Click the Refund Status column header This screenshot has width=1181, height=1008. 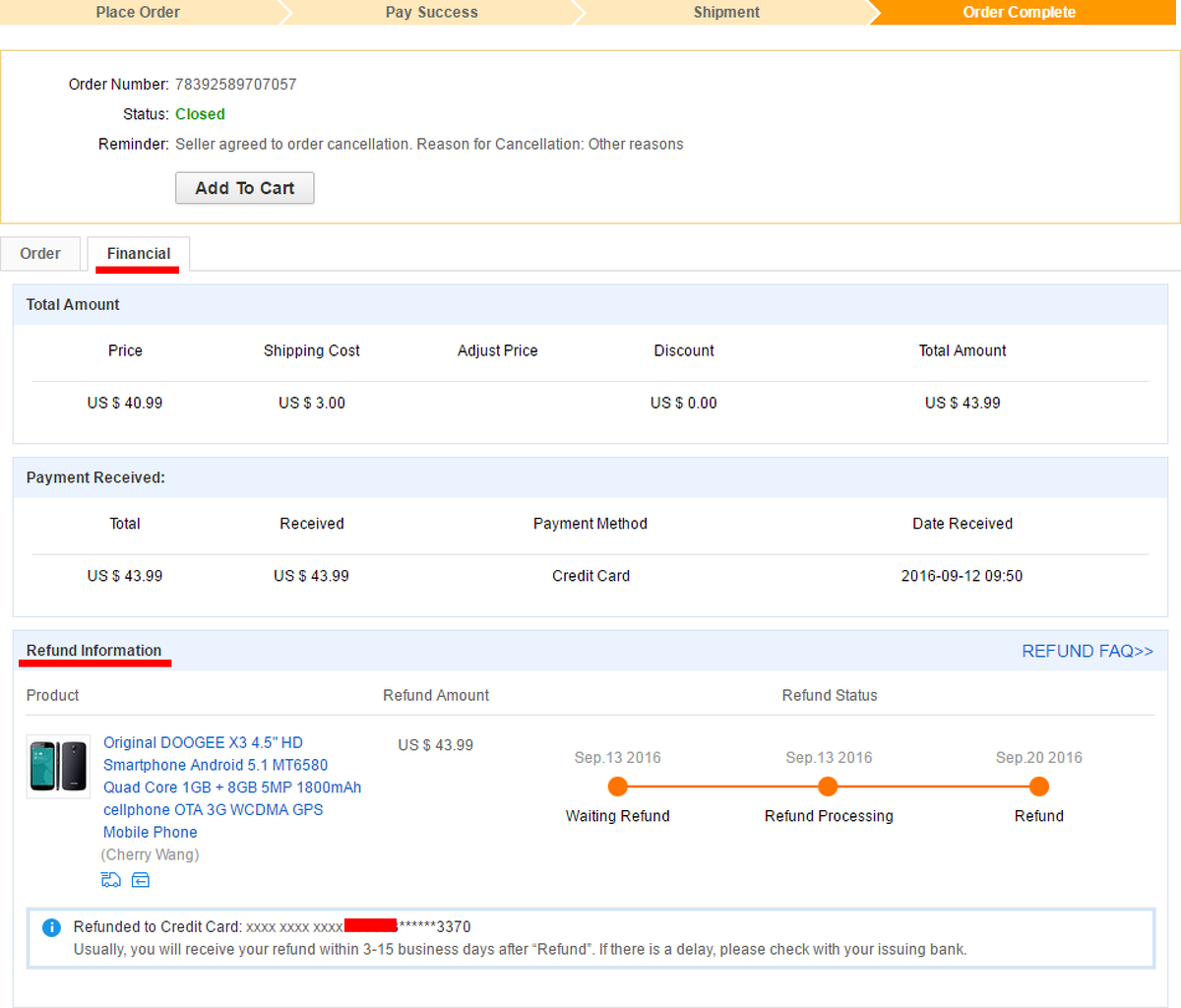[830, 695]
